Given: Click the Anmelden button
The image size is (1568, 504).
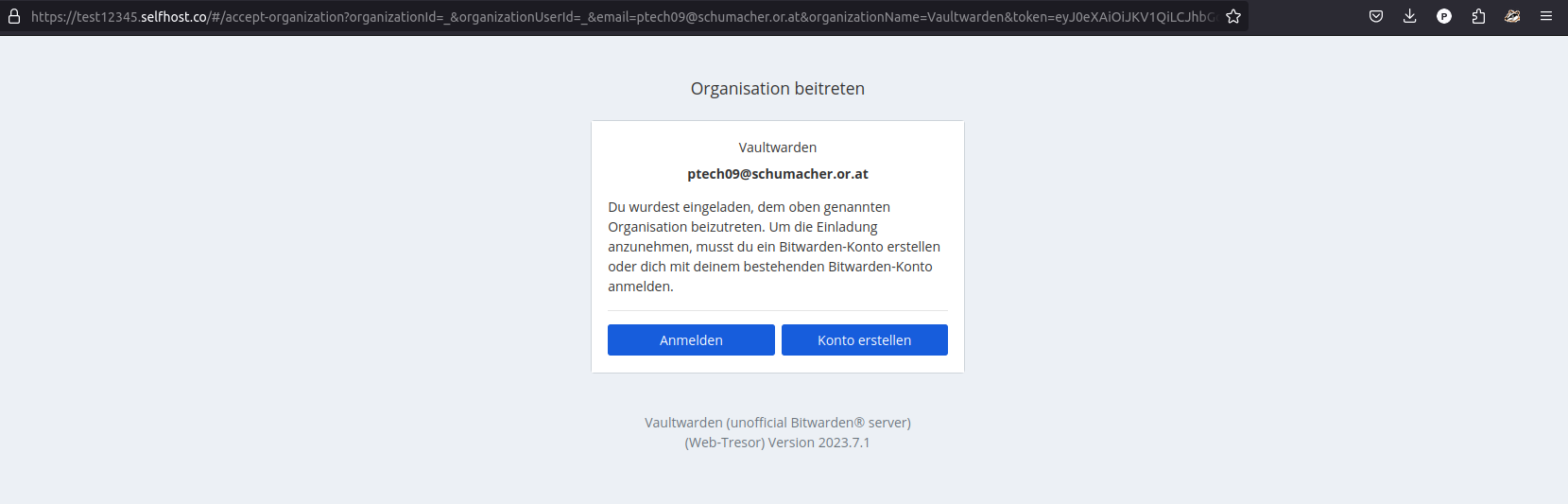Looking at the screenshot, I should click(x=691, y=340).
